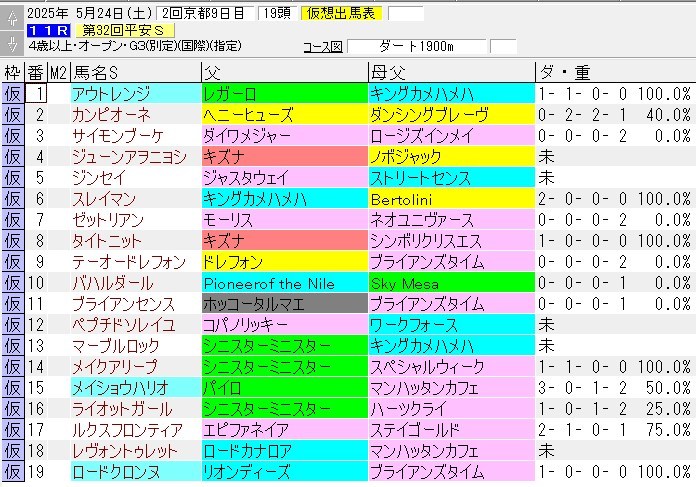Select the 11R race badge
The width and height of the screenshot is (696, 487).
pyautogui.click(x=48, y=30)
